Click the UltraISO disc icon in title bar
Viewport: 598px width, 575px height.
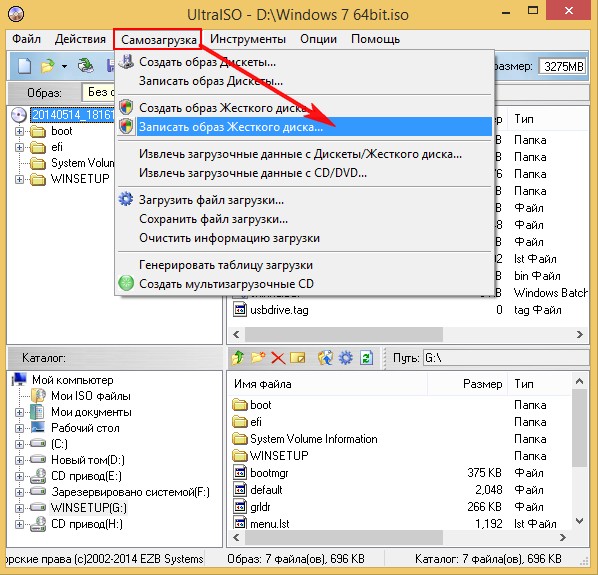click(x=16, y=14)
